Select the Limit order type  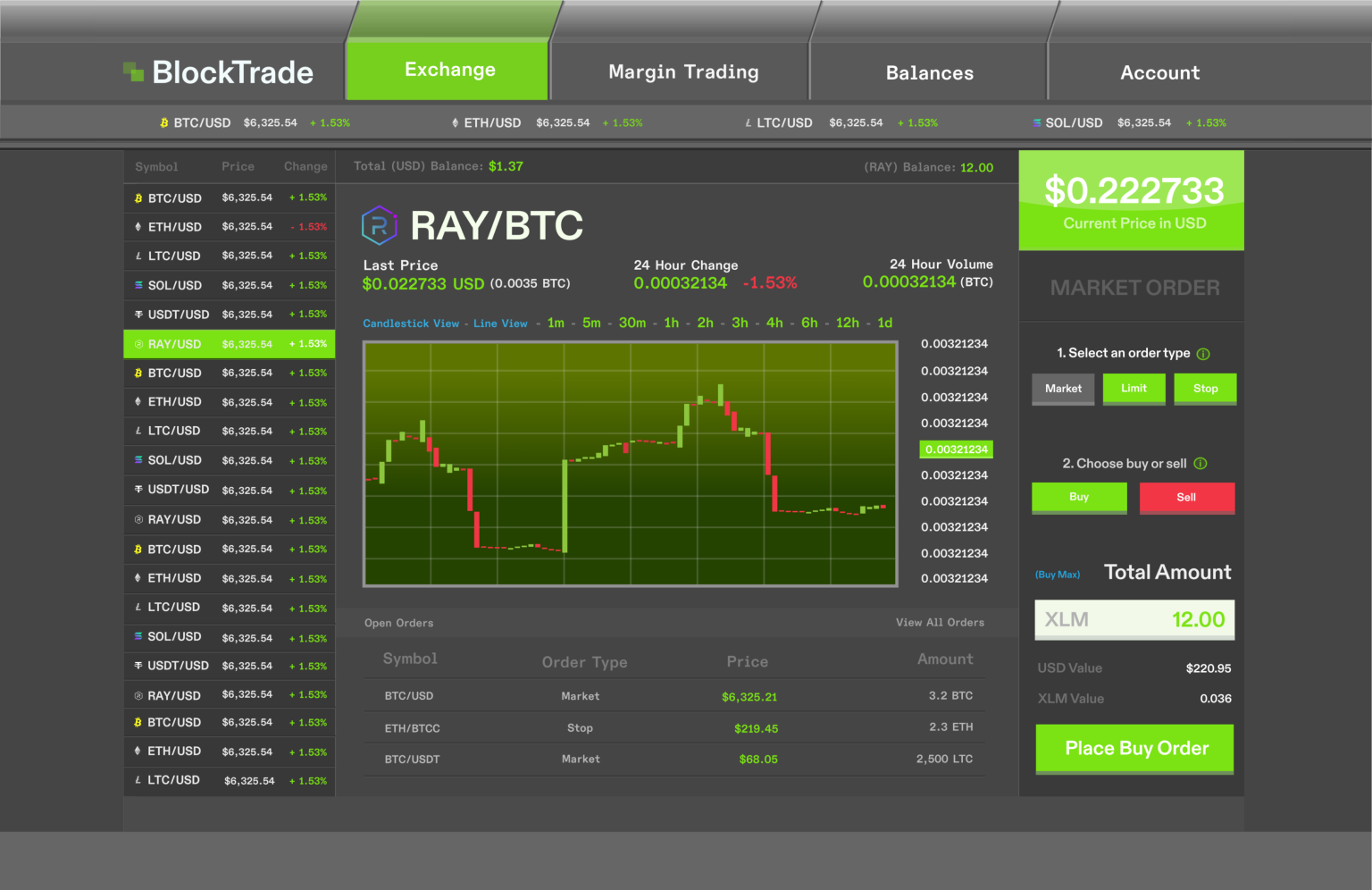point(1134,389)
